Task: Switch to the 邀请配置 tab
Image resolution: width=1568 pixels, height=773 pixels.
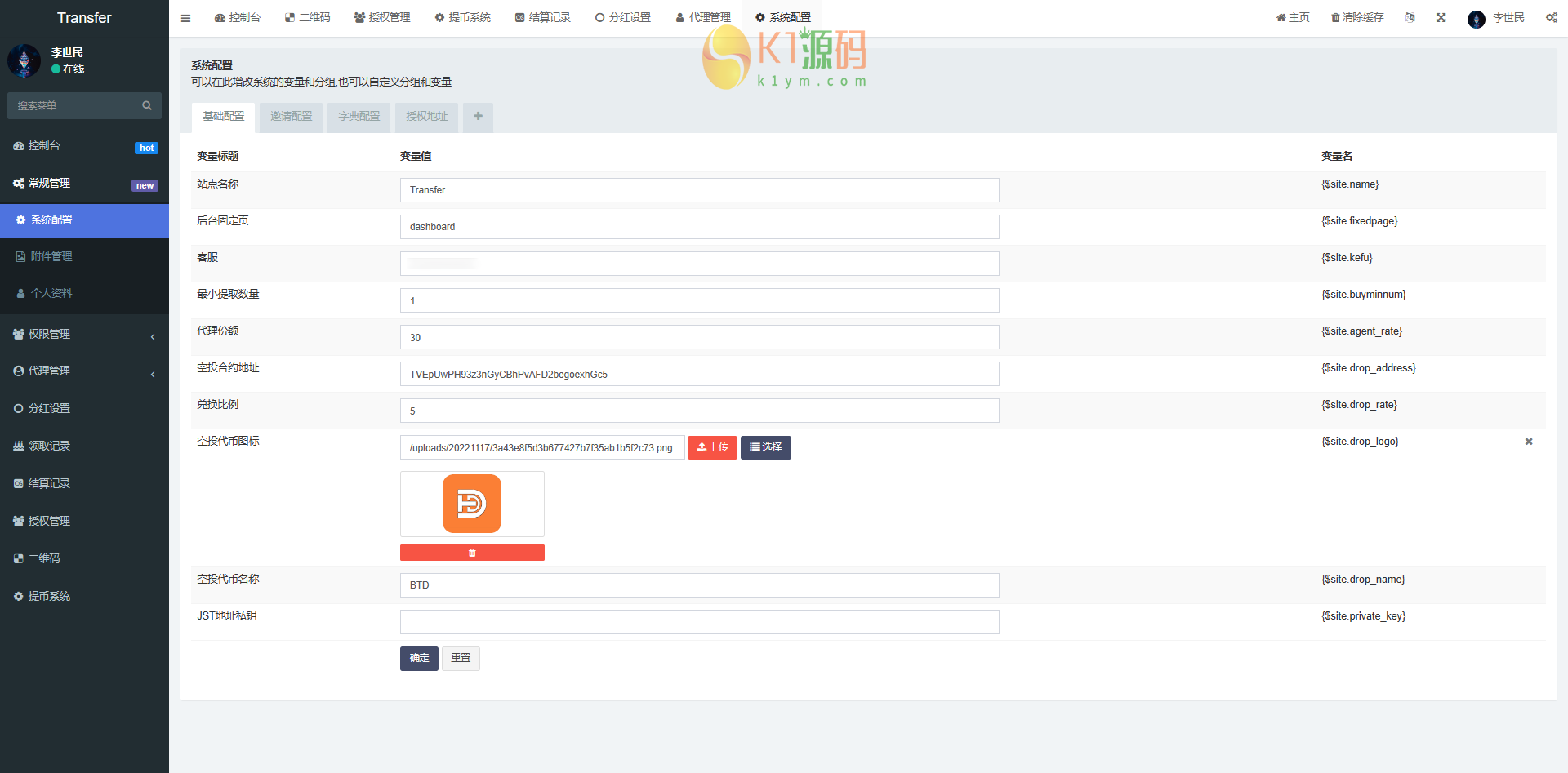Action: tap(292, 117)
